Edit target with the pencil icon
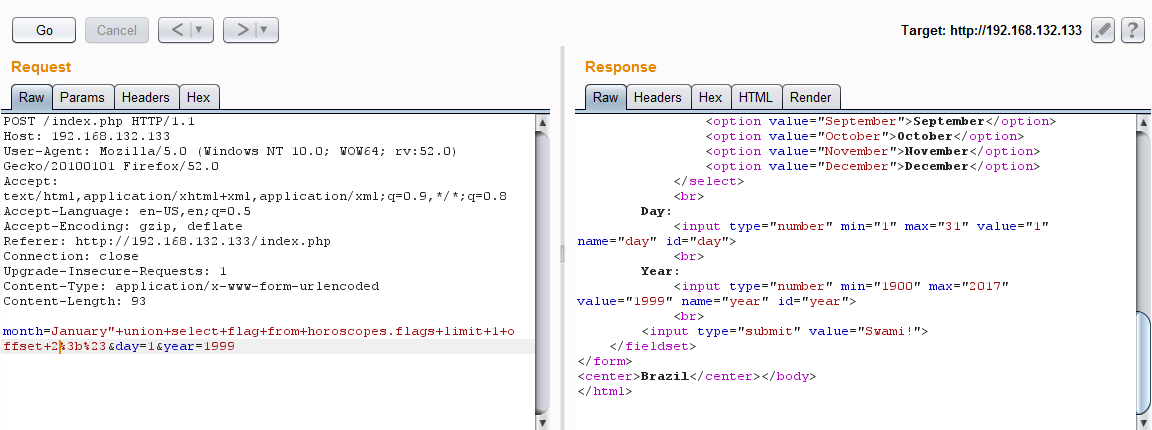1152x430 pixels. coord(1103,30)
